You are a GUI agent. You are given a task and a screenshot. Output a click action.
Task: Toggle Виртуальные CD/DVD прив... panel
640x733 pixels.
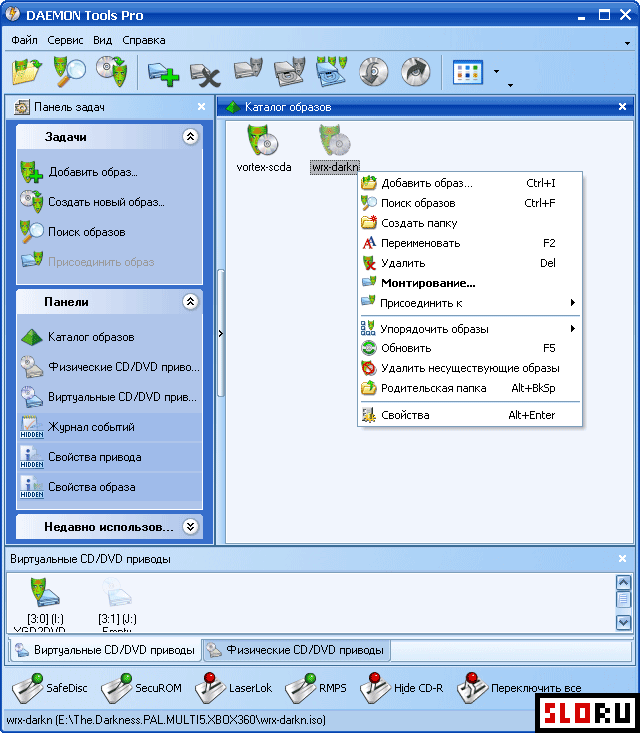point(109,397)
